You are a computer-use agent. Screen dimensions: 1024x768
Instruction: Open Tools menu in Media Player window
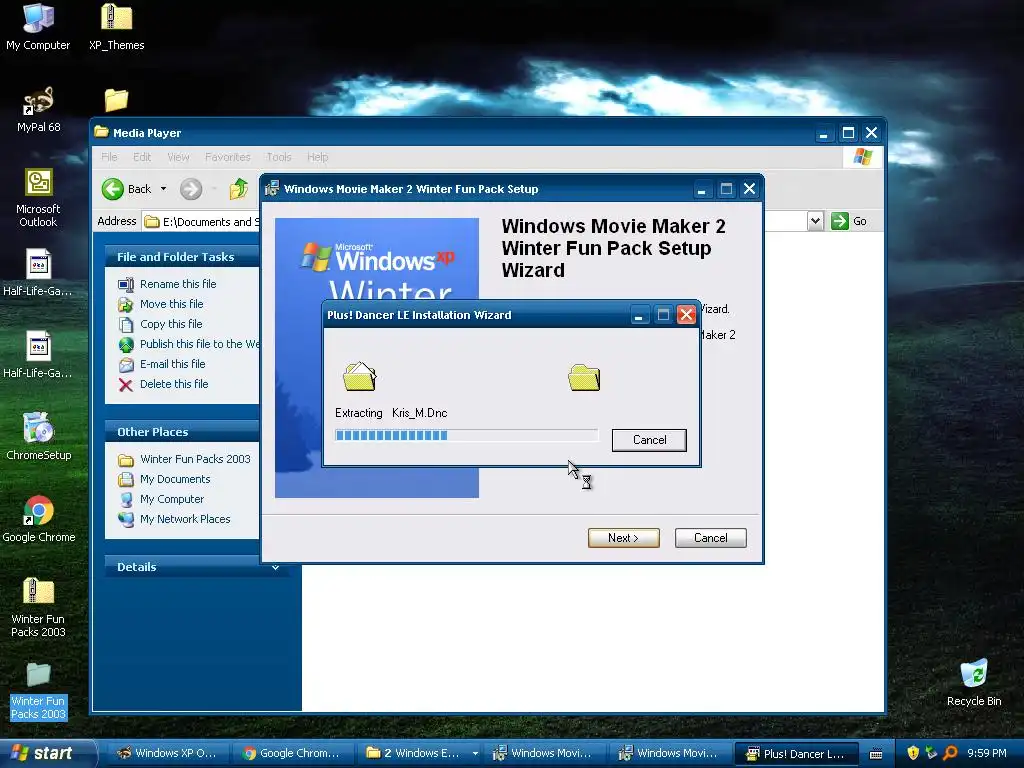(279, 157)
